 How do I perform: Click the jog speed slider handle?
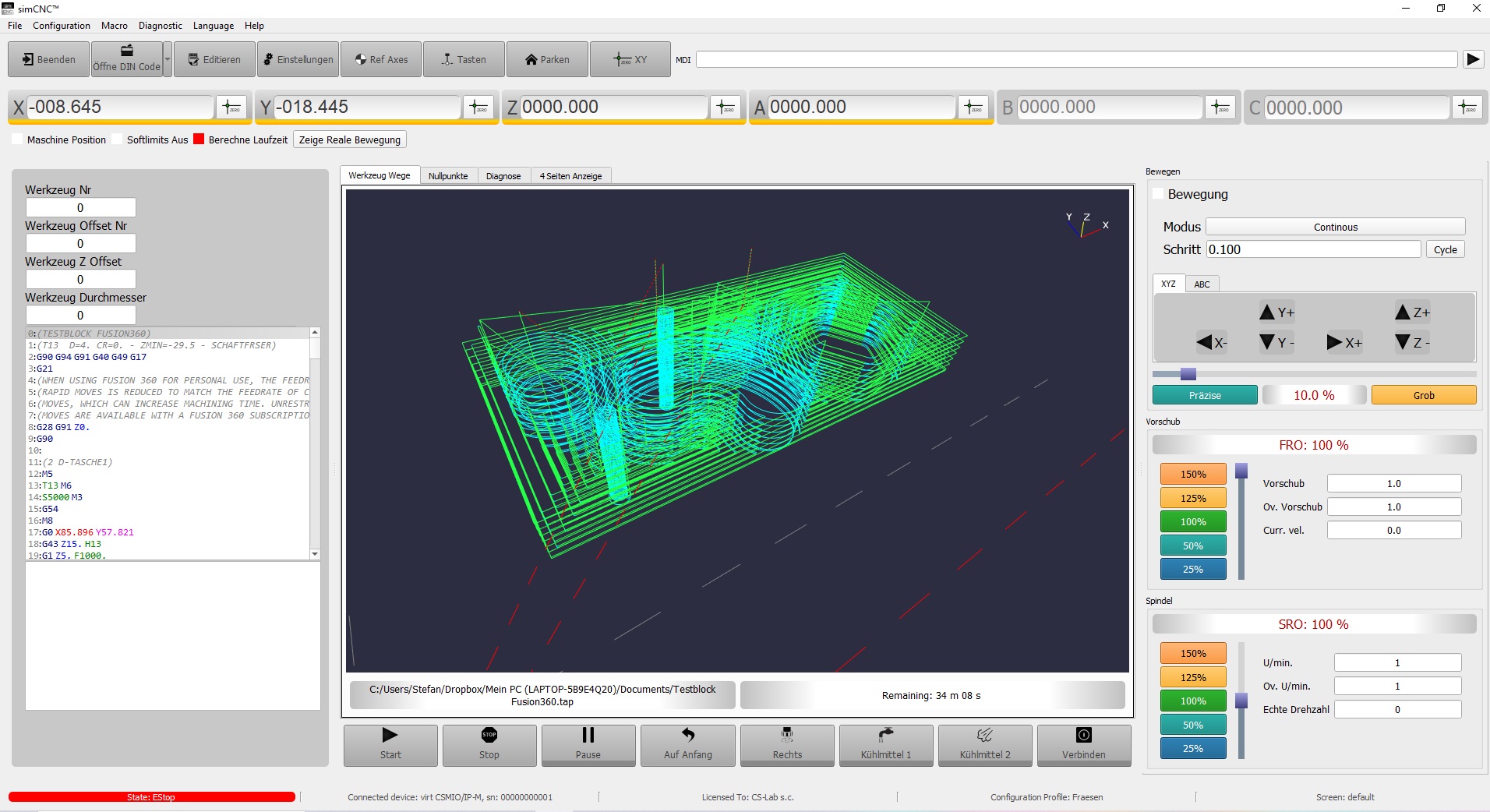tap(1188, 374)
